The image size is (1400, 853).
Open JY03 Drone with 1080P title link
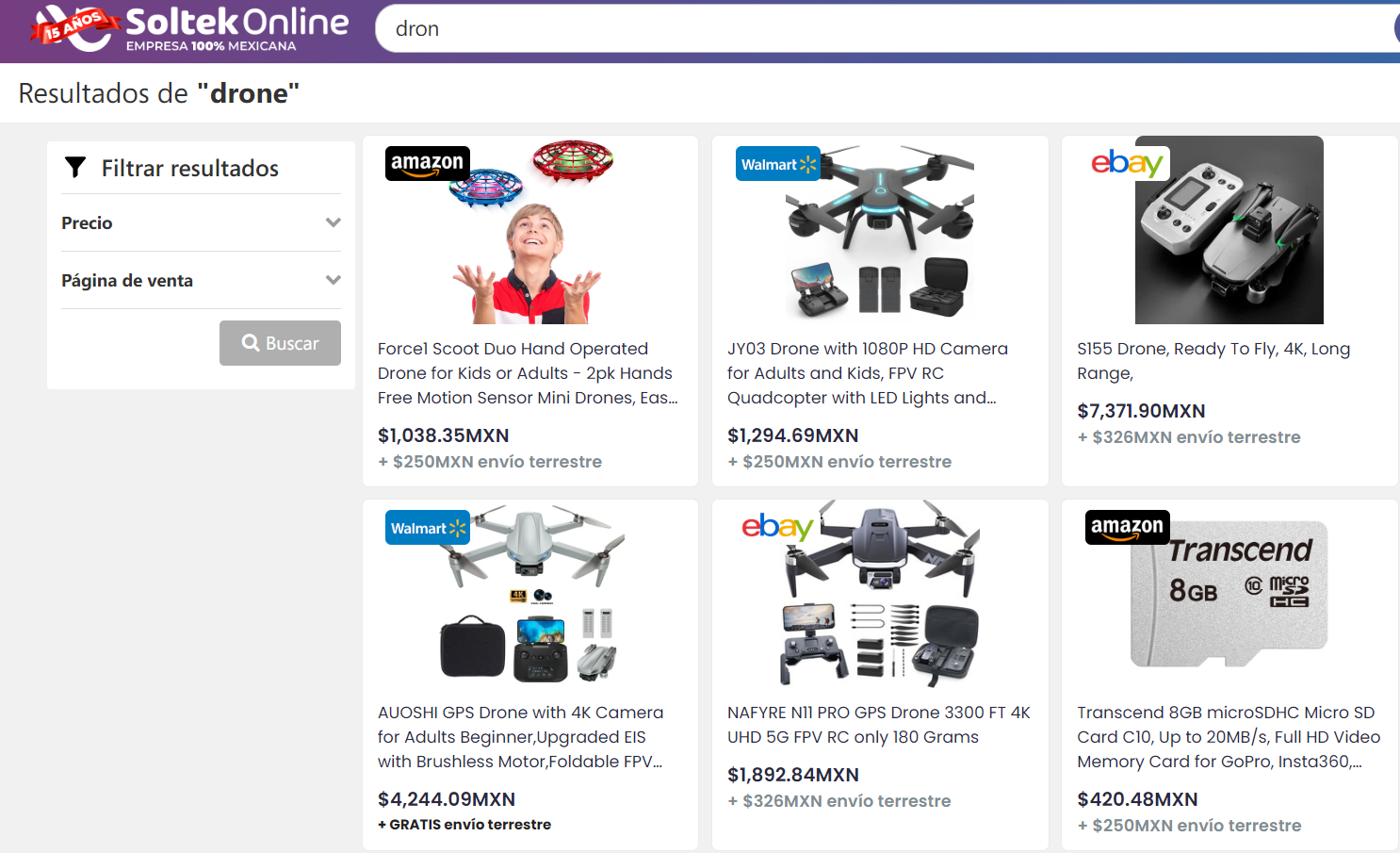tap(868, 373)
